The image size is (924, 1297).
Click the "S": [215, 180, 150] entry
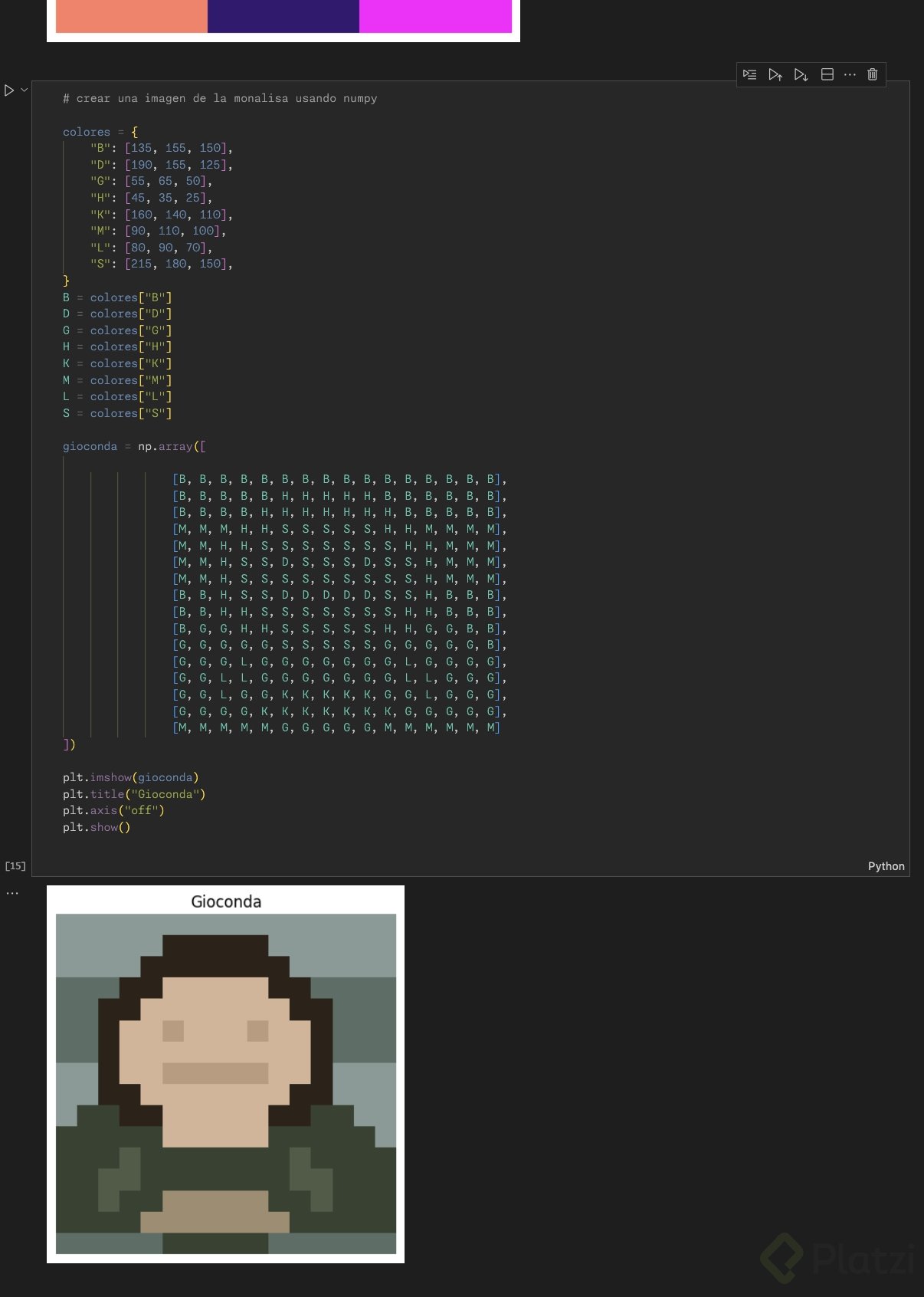coord(162,264)
